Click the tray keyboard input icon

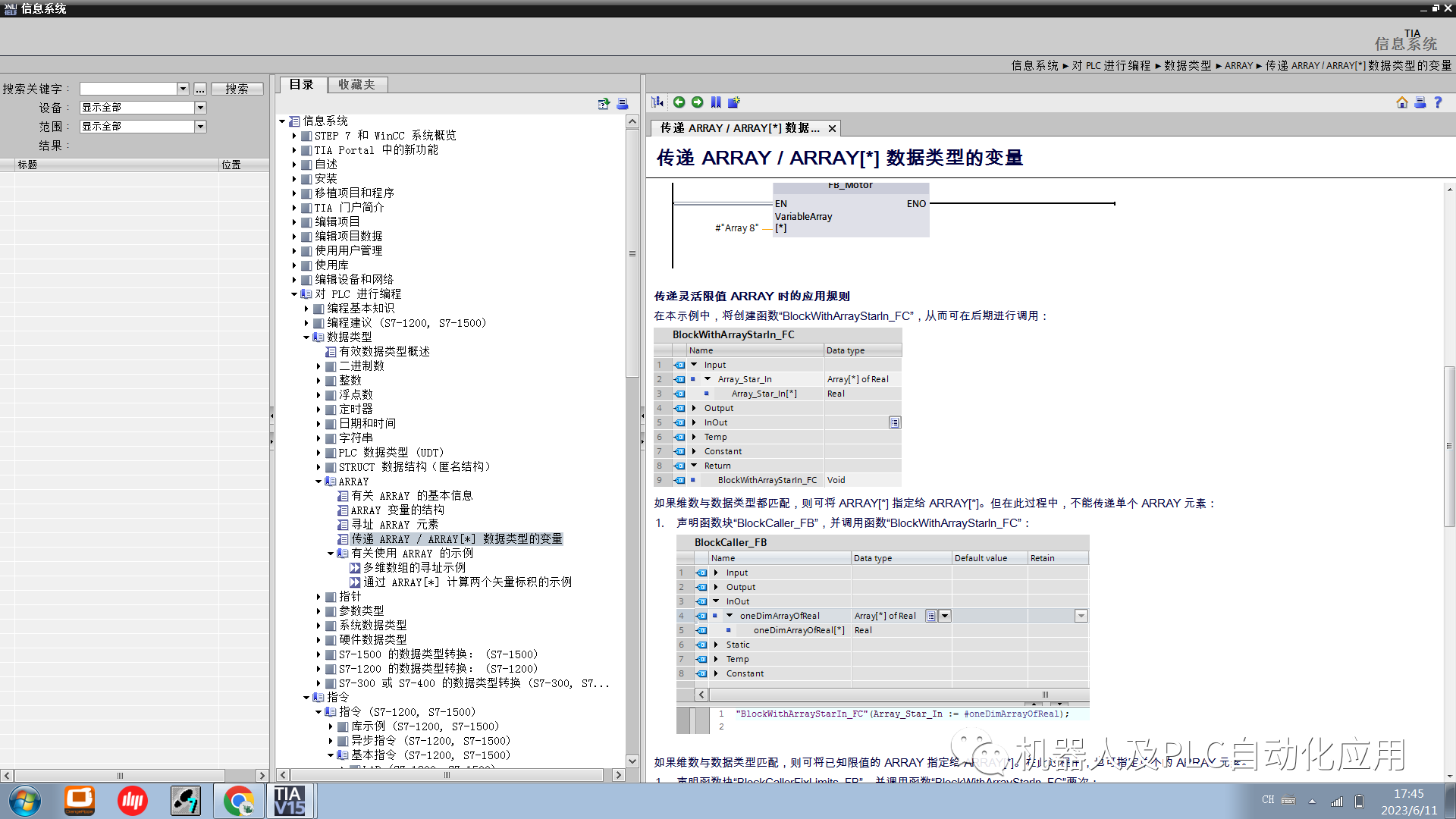[x=1288, y=800]
